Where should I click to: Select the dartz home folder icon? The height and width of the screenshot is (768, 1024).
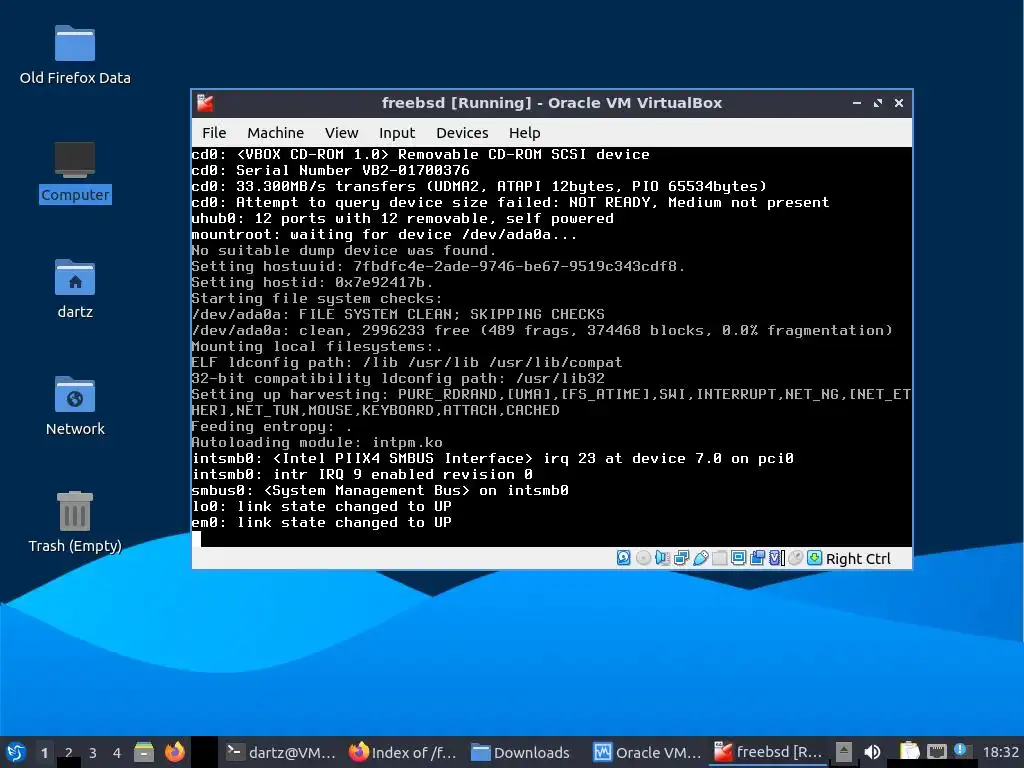coord(75,289)
